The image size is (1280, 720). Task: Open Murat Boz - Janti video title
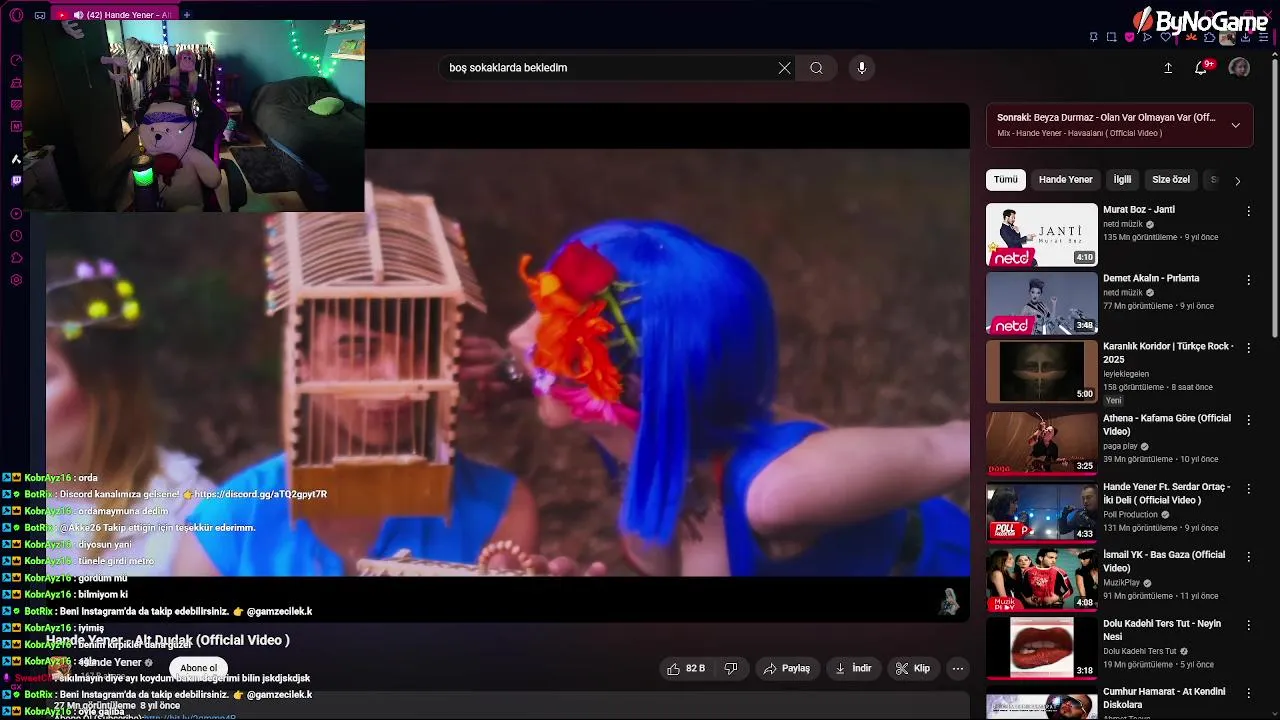click(1139, 210)
